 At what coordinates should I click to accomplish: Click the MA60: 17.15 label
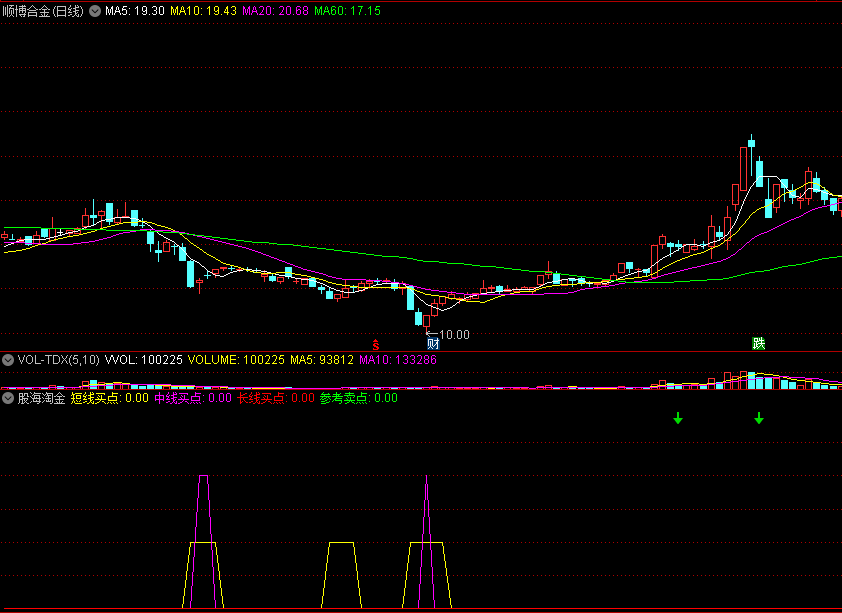(x=347, y=11)
